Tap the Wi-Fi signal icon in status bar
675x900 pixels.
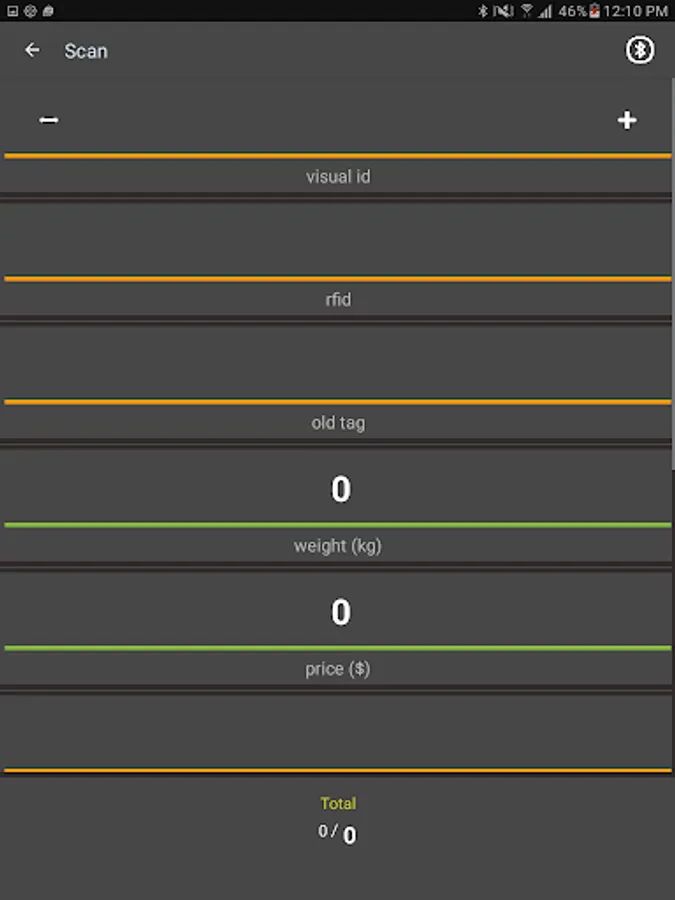pyautogui.click(x=526, y=11)
